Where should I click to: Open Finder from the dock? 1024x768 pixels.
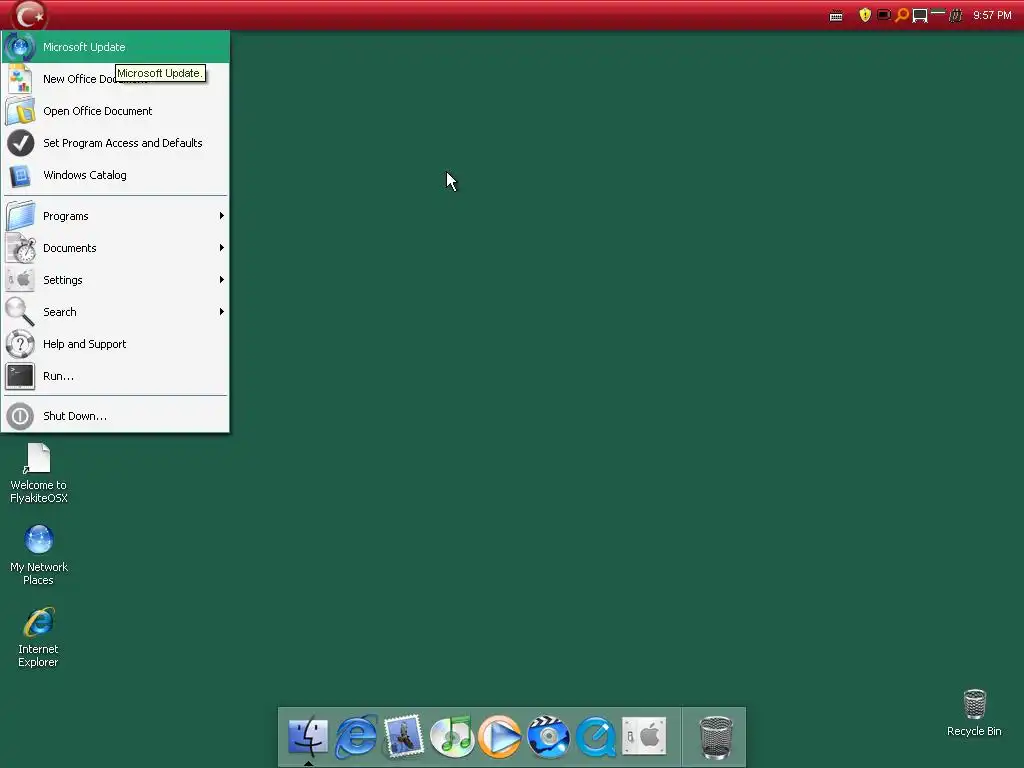[x=308, y=736]
